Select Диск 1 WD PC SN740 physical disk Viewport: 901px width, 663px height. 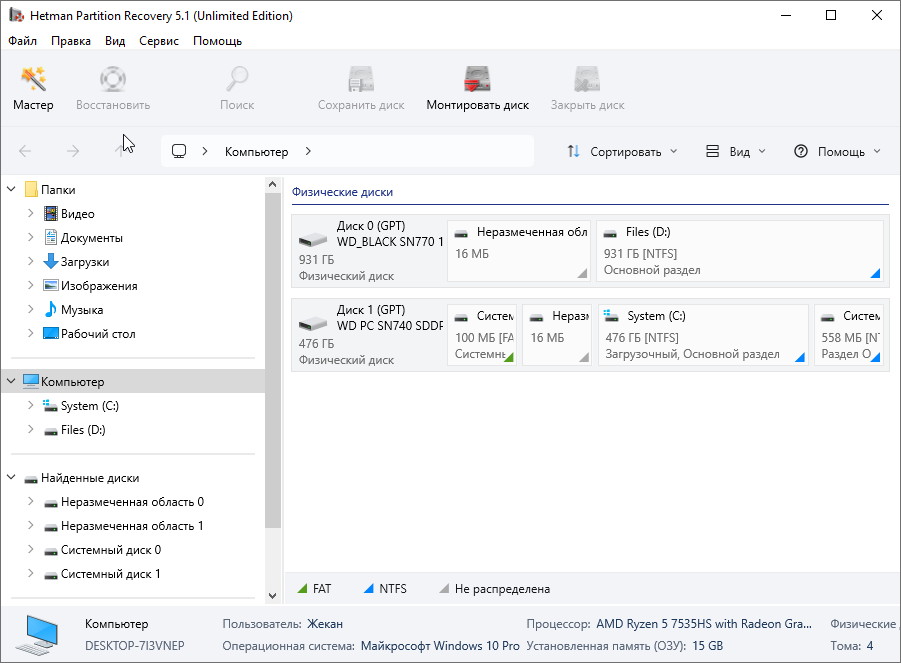369,334
